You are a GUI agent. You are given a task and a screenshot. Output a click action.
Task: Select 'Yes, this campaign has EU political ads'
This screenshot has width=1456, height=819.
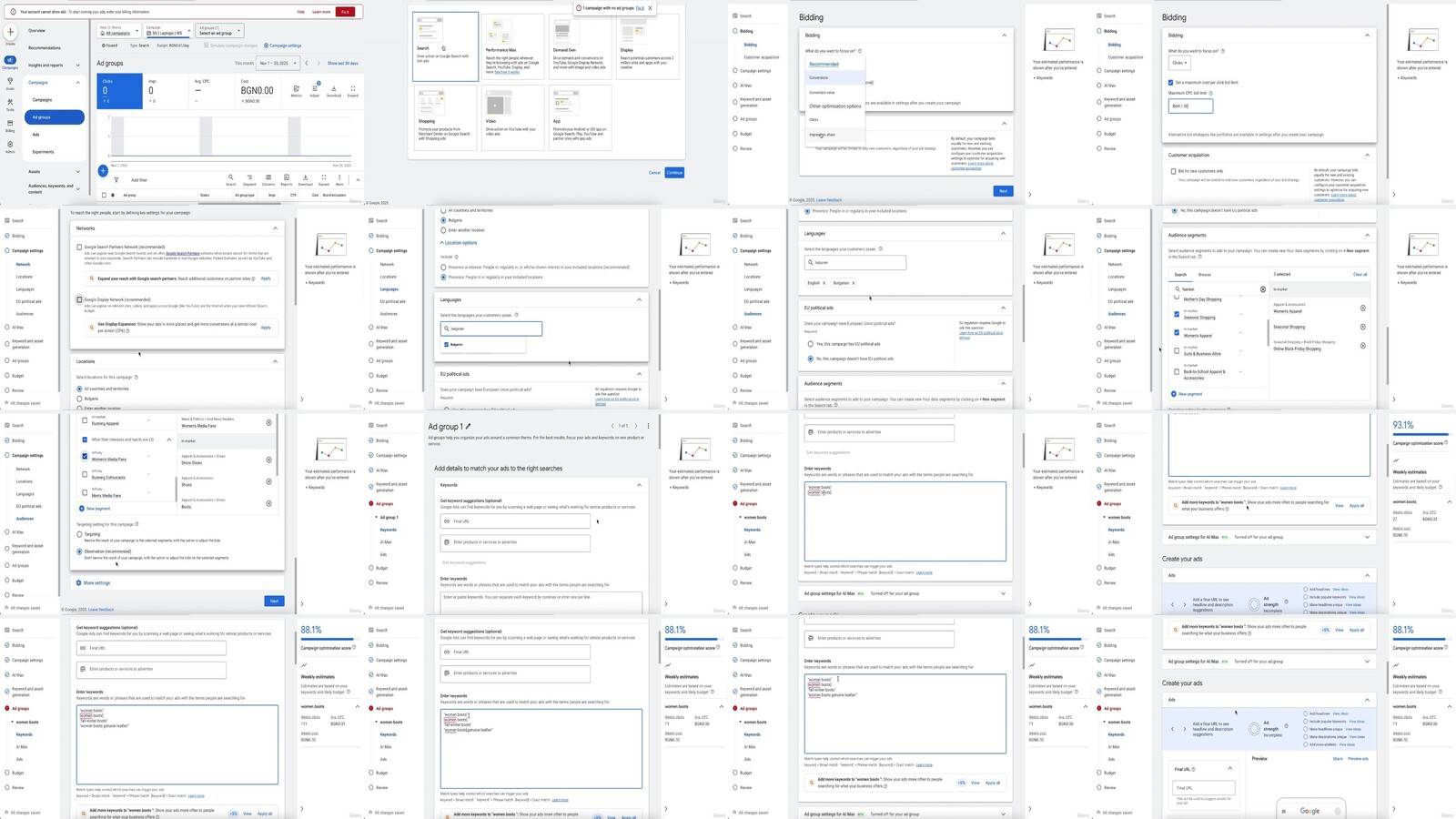[x=810, y=344]
